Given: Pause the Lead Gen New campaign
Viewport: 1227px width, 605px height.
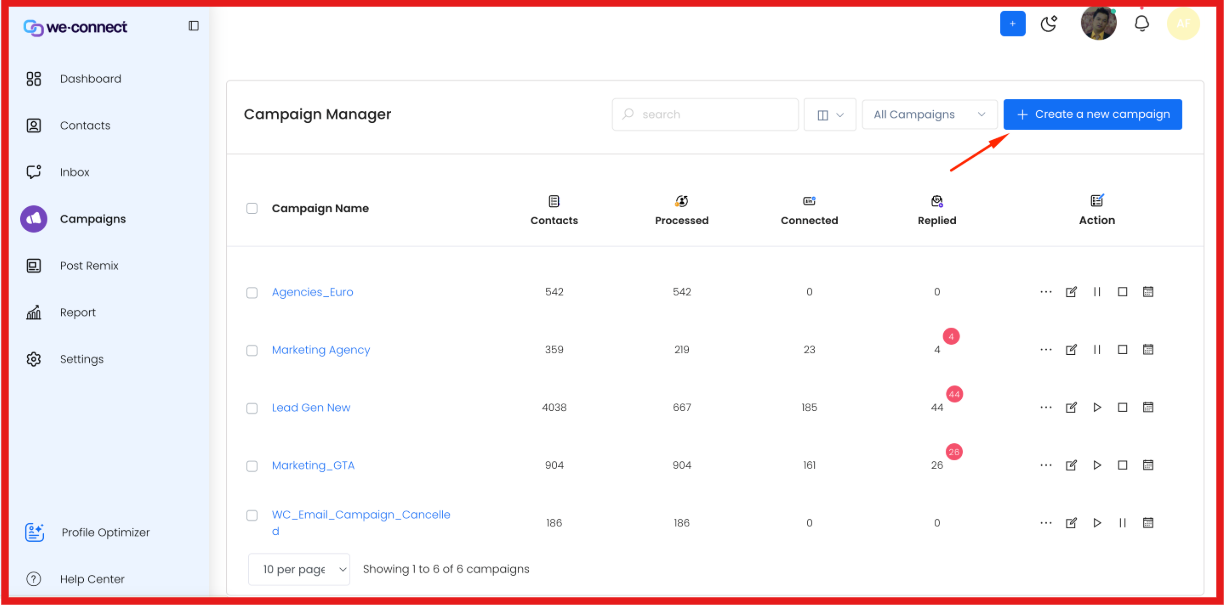Looking at the screenshot, I should click(1097, 407).
